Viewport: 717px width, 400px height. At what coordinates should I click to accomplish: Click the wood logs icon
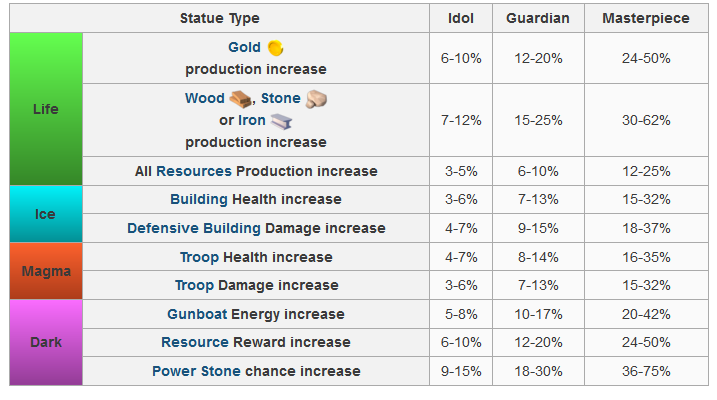(x=241, y=99)
